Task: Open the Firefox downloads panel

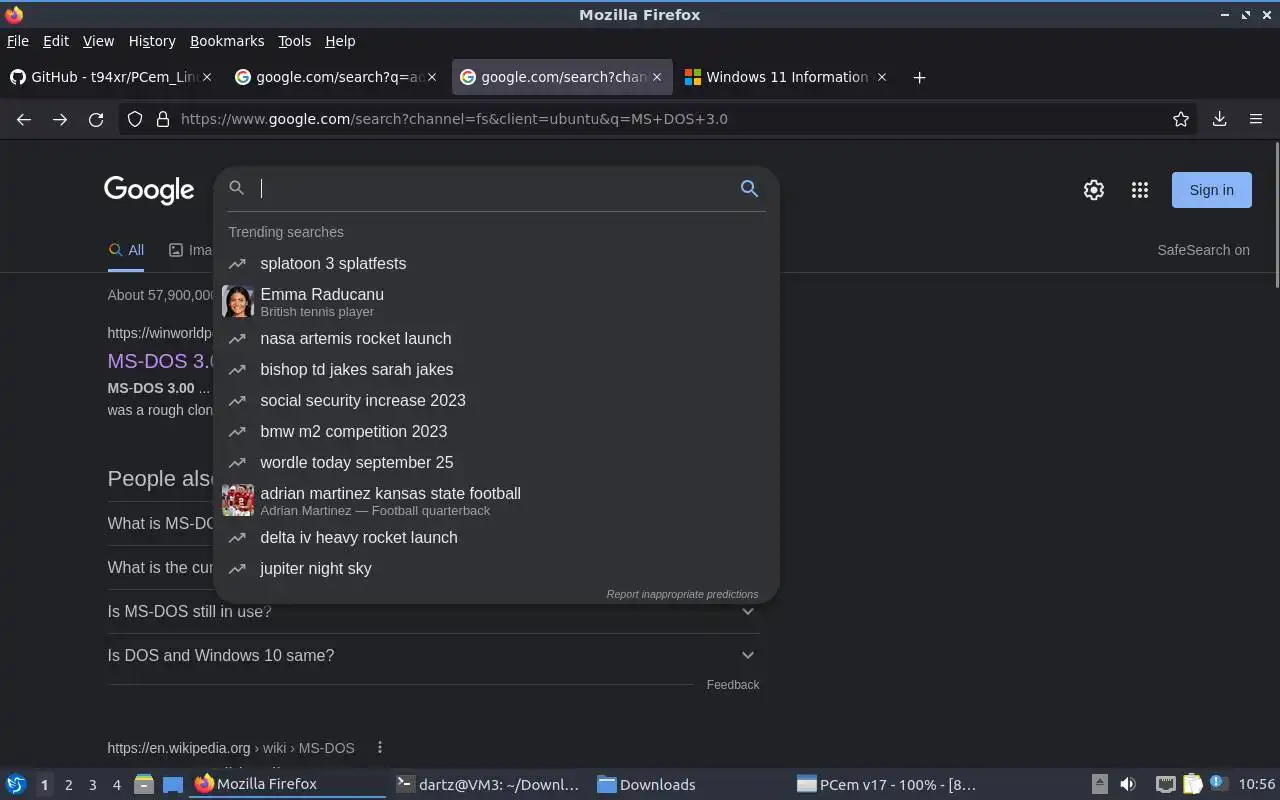Action: coord(1219,119)
